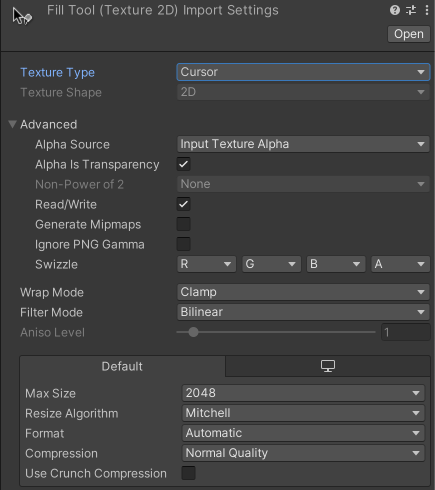This screenshot has height=490, width=435.
Task: Click the Fill Tool cursor texture icon
Action: pyautogui.click(x=22, y=16)
